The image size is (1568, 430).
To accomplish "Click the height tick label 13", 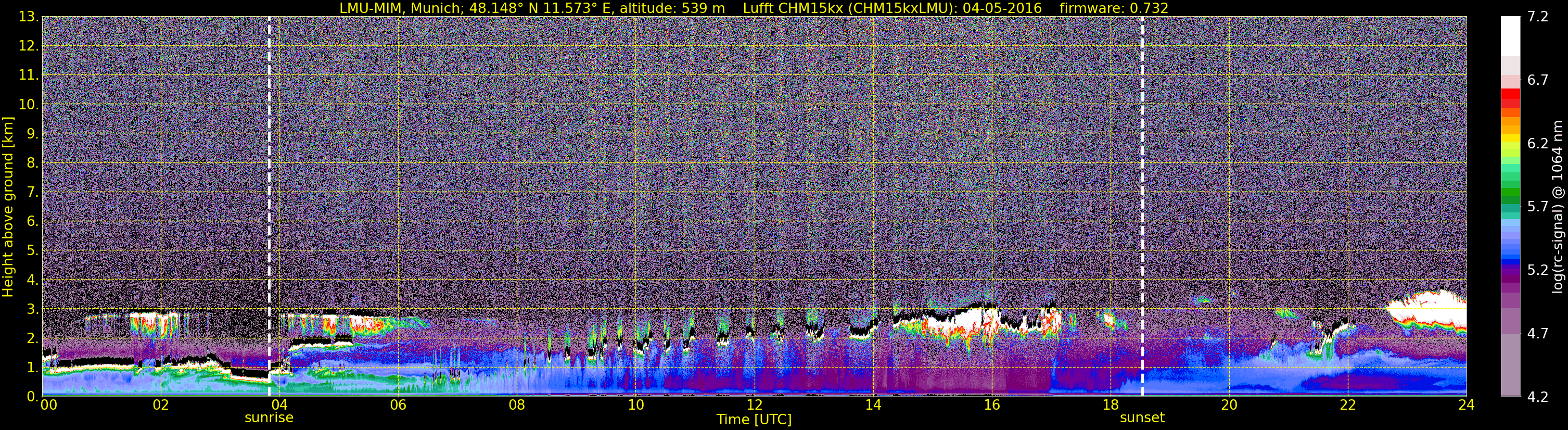I will point(28,17).
